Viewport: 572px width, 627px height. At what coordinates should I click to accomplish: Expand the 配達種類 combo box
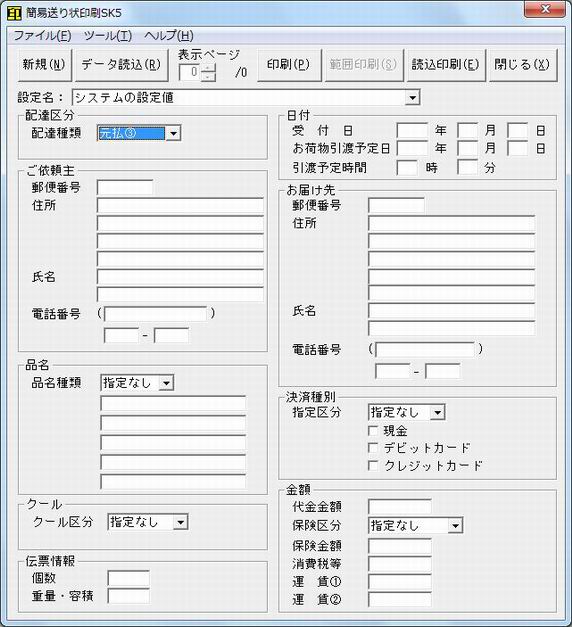173,133
